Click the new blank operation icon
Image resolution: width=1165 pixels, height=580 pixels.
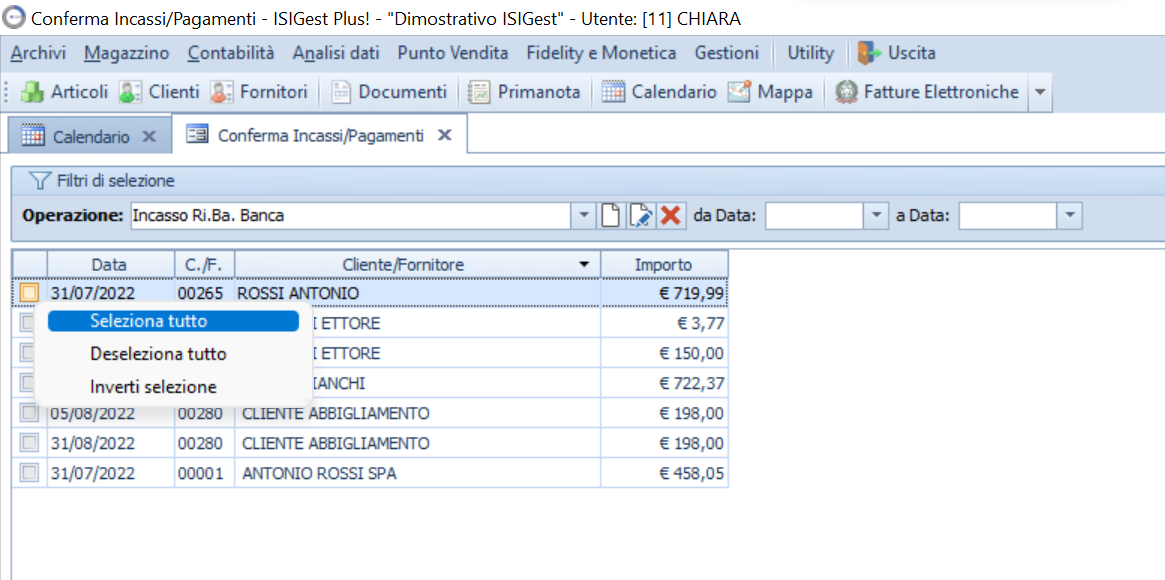(x=611, y=215)
